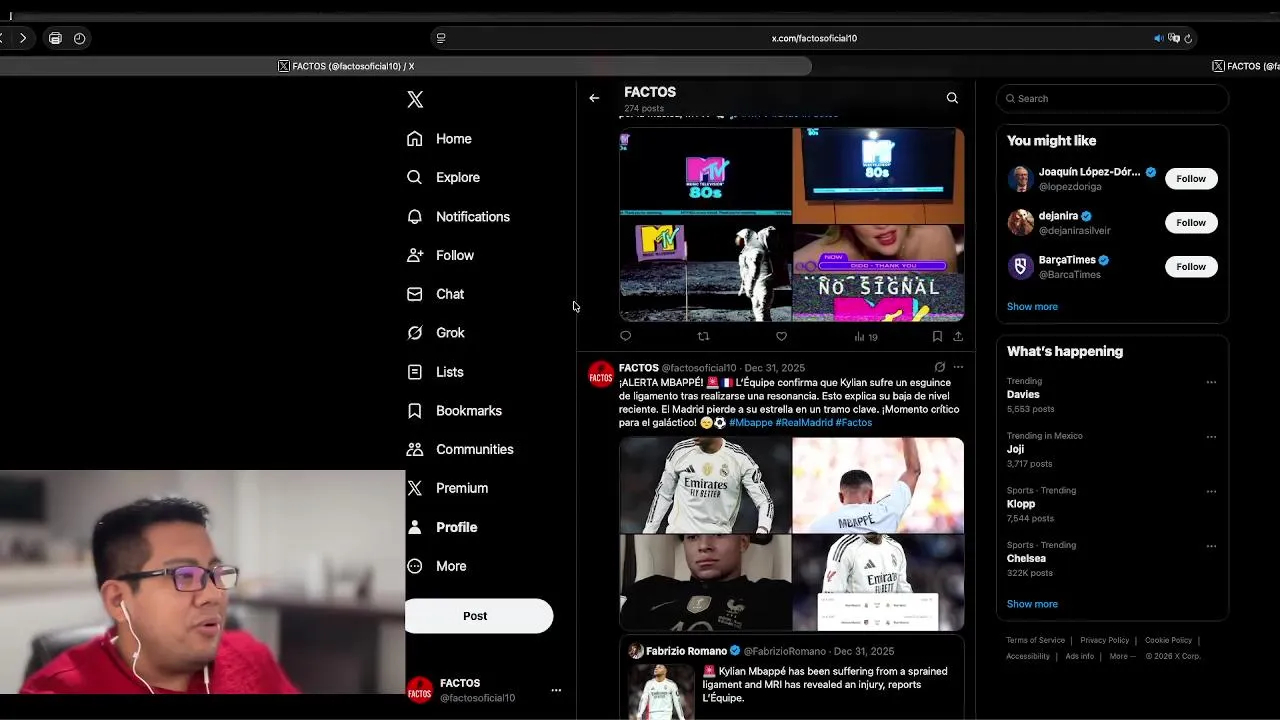The height and width of the screenshot is (720, 1280).
Task: Open options for the Davies trend
Action: (1211, 382)
